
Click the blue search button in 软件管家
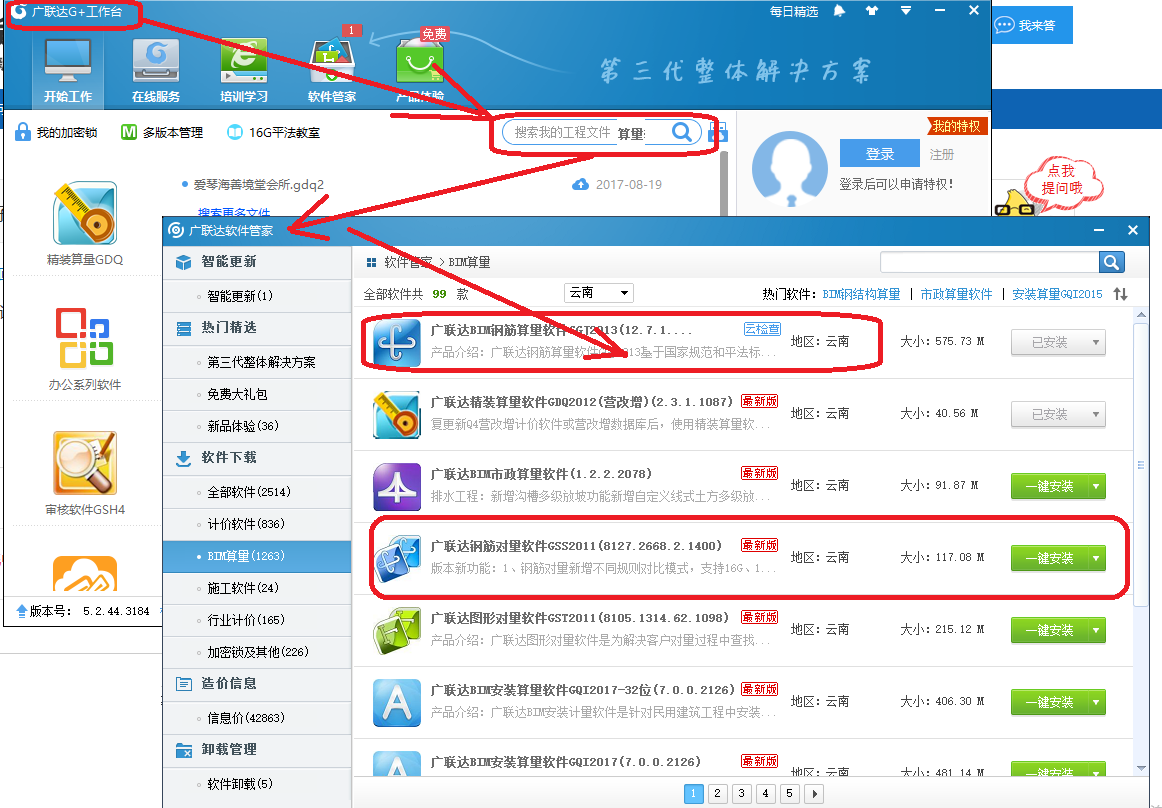click(x=1111, y=262)
